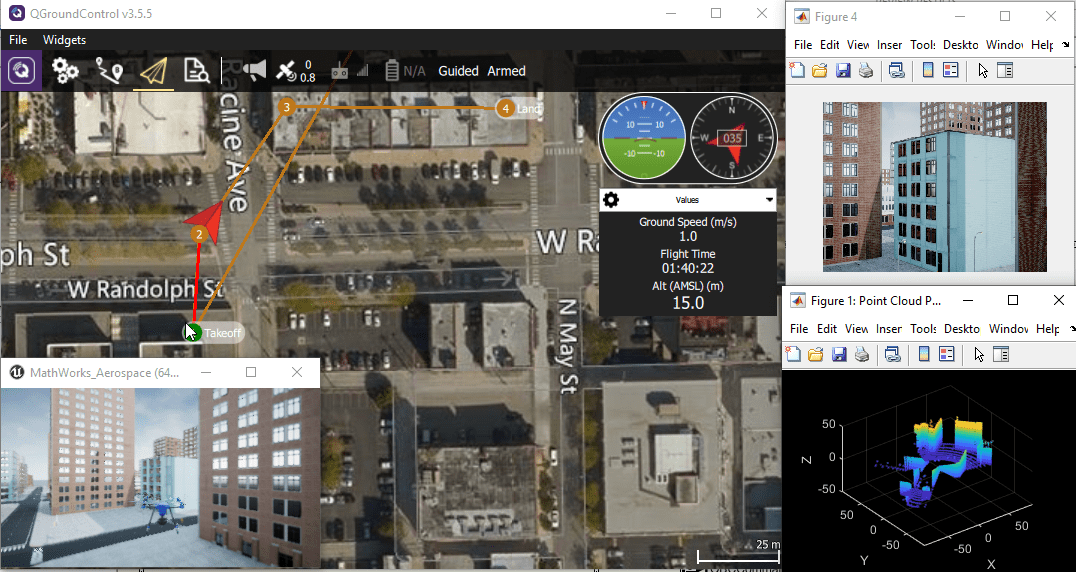This screenshot has width=1076, height=572.
Task: Insert Legend icon in Figure 1
Action: pyautogui.click(x=946, y=354)
